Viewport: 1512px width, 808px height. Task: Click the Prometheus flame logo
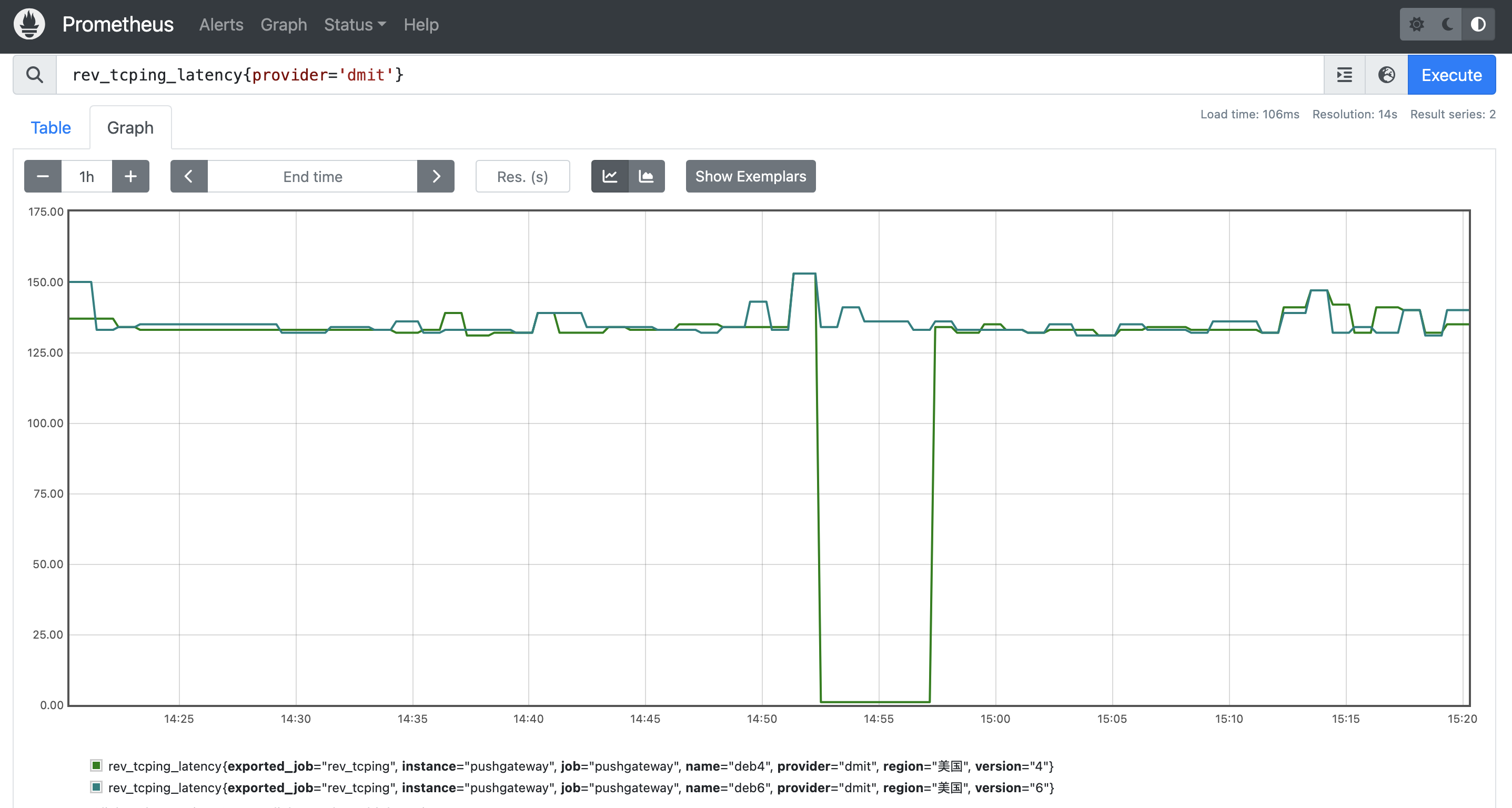(29, 25)
